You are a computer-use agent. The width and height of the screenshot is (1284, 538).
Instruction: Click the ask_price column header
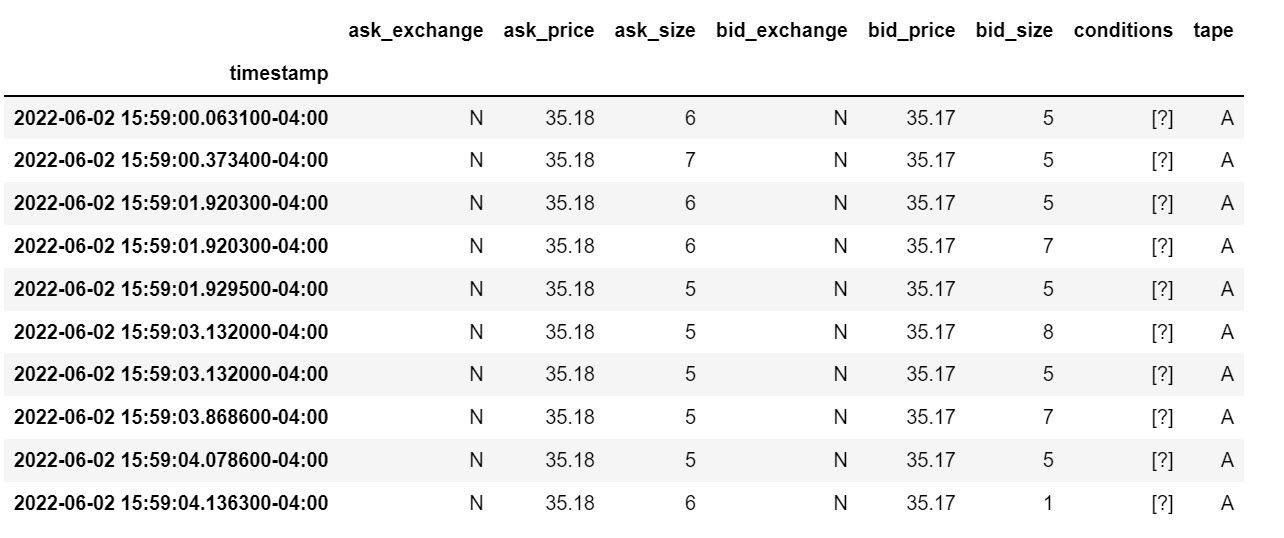(x=549, y=30)
